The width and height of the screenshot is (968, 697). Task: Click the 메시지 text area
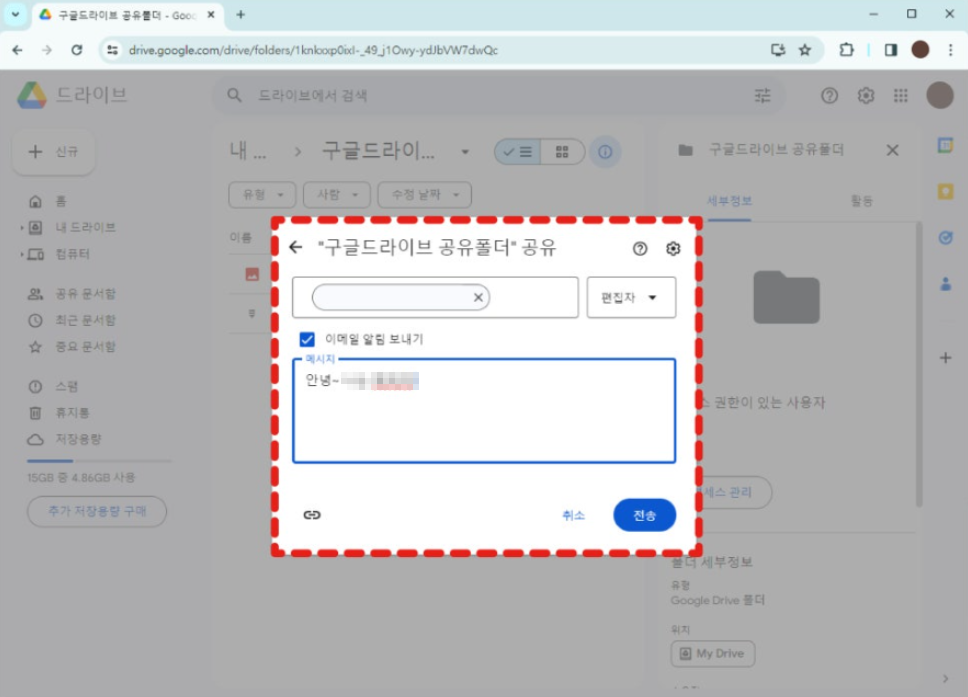pos(484,411)
